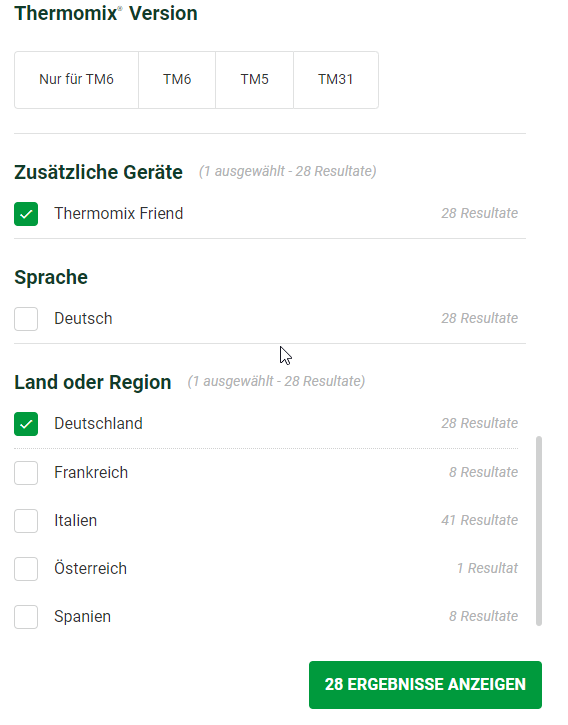
Task: Click the 'Italien' label text
Action: point(75,521)
